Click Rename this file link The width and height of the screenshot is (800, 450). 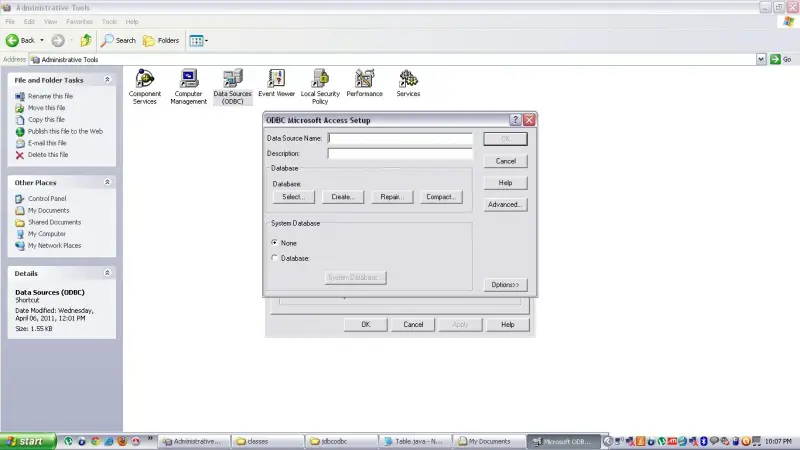tap(50, 96)
